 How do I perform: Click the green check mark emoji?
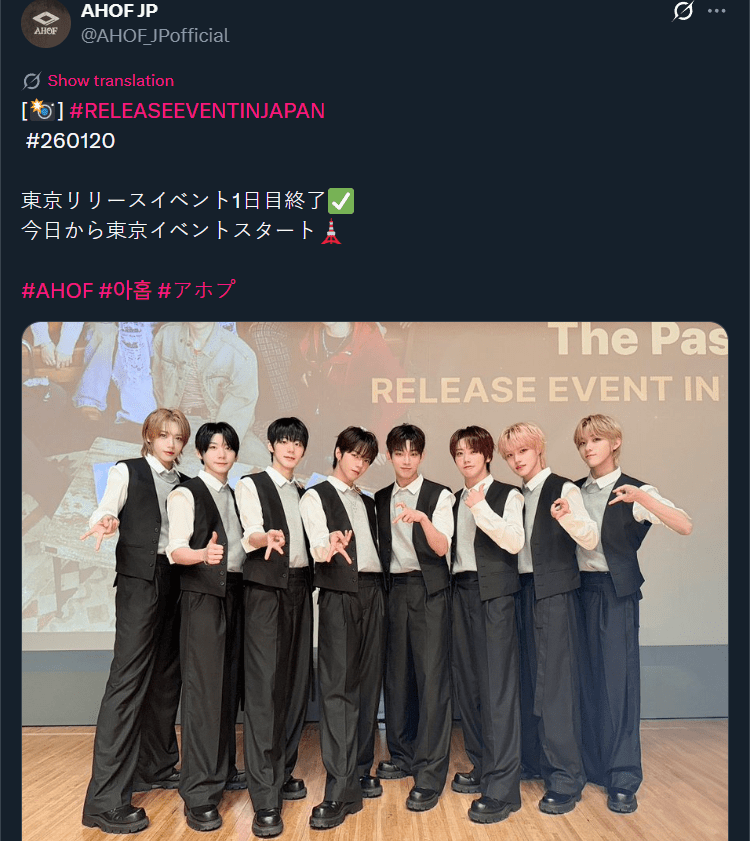pos(341,201)
